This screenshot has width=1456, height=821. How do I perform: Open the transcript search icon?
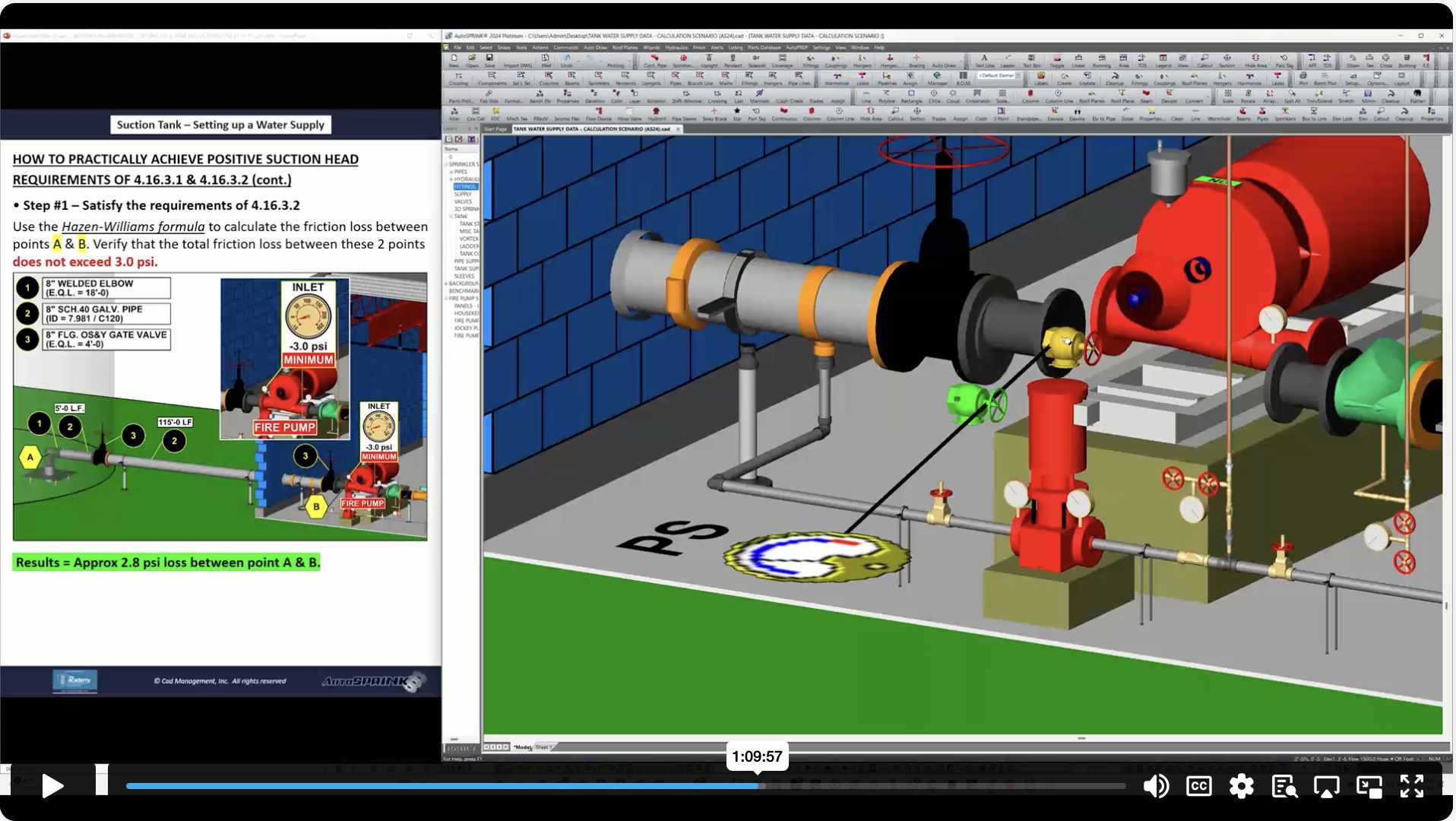pyautogui.click(x=1284, y=786)
